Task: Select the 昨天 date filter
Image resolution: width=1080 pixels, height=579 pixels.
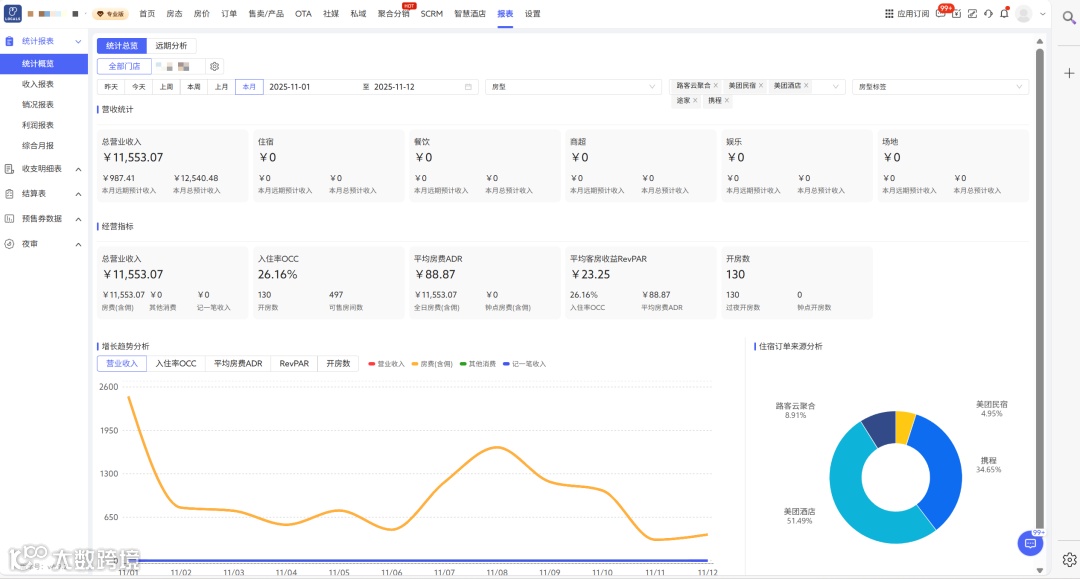Action: click(111, 87)
